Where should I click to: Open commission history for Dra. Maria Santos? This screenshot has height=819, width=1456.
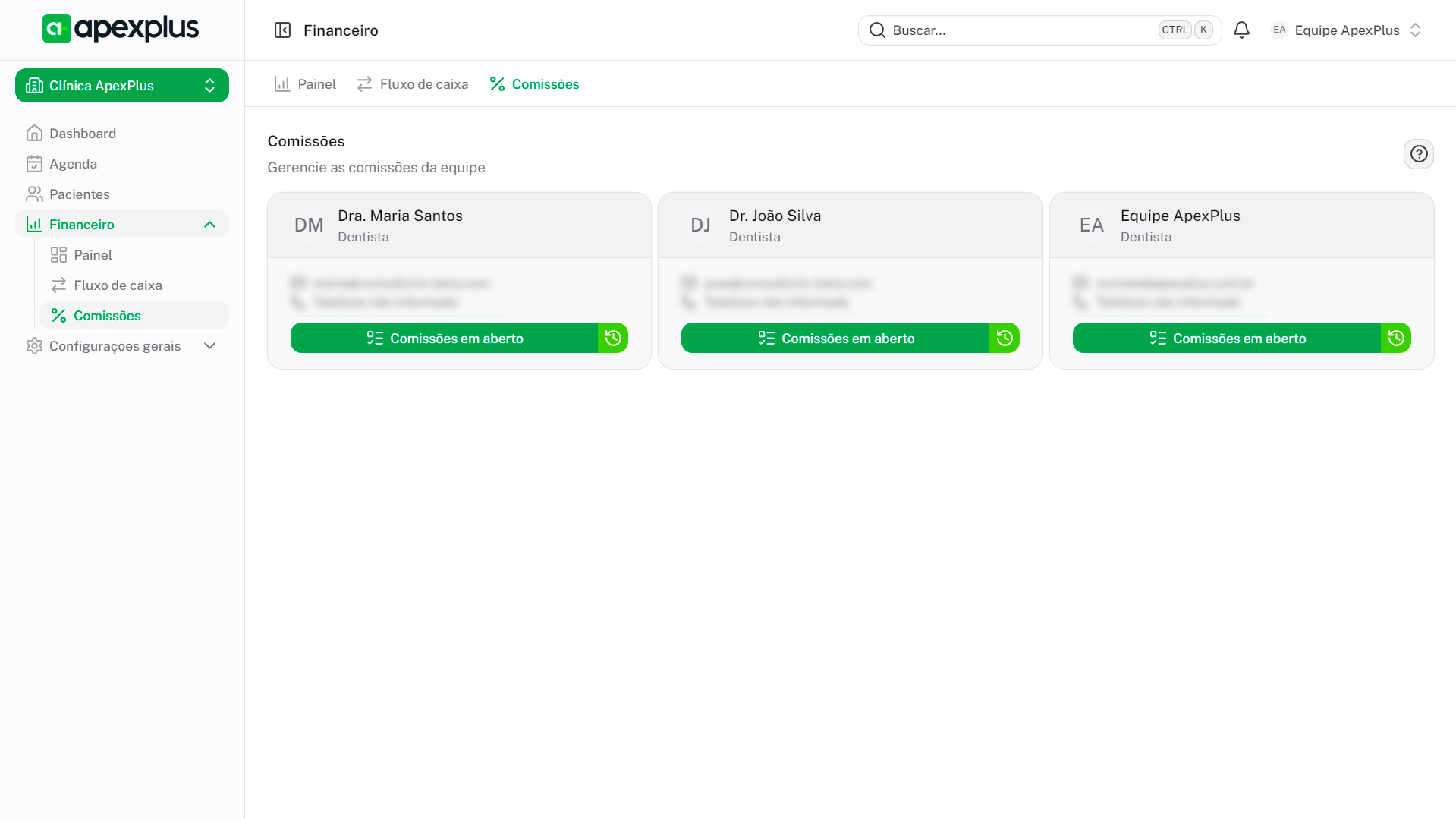point(613,339)
